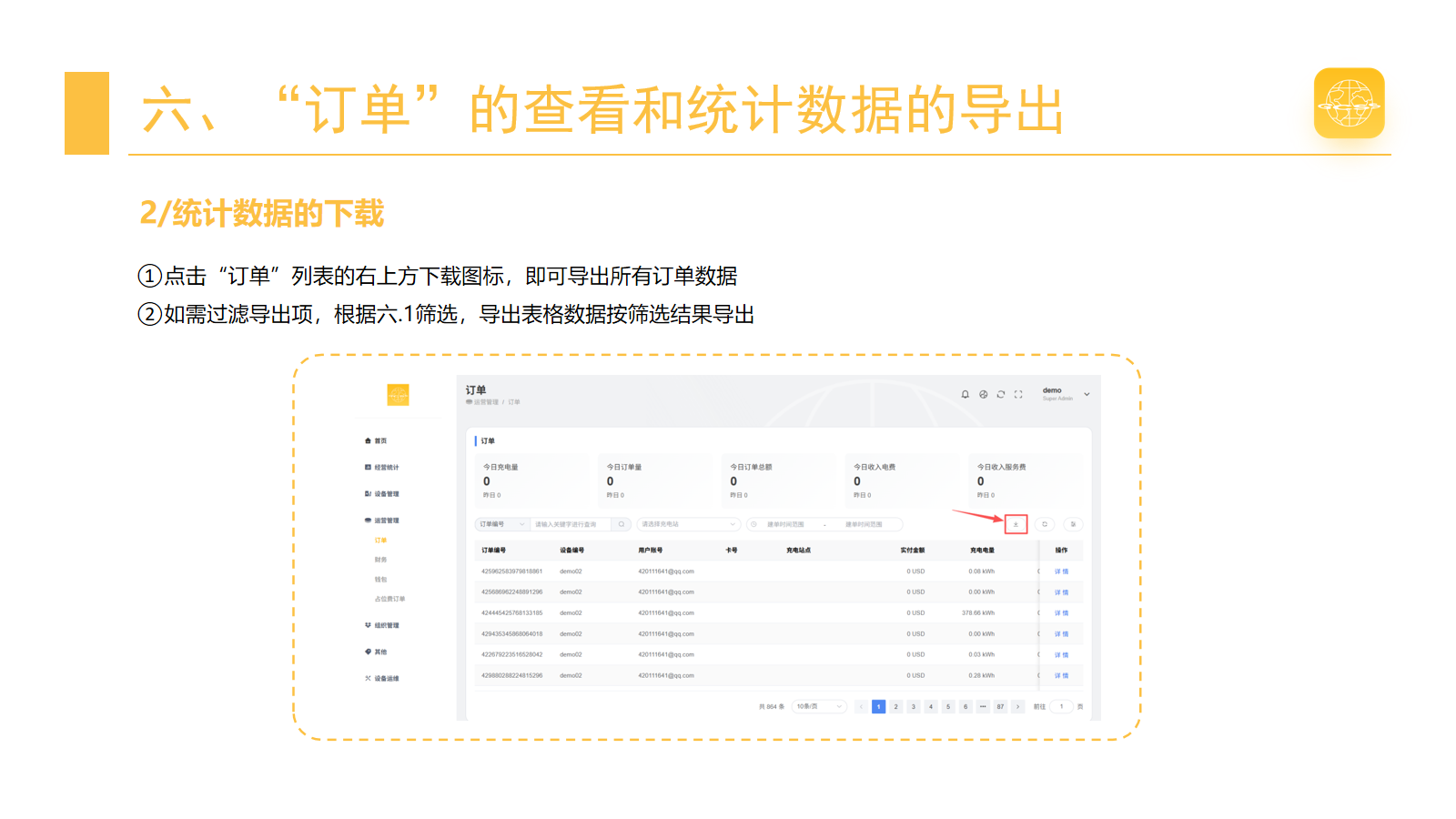Click order number 425962583979818861
This screenshot has height=819, width=1456.
pyautogui.click(x=511, y=571)
